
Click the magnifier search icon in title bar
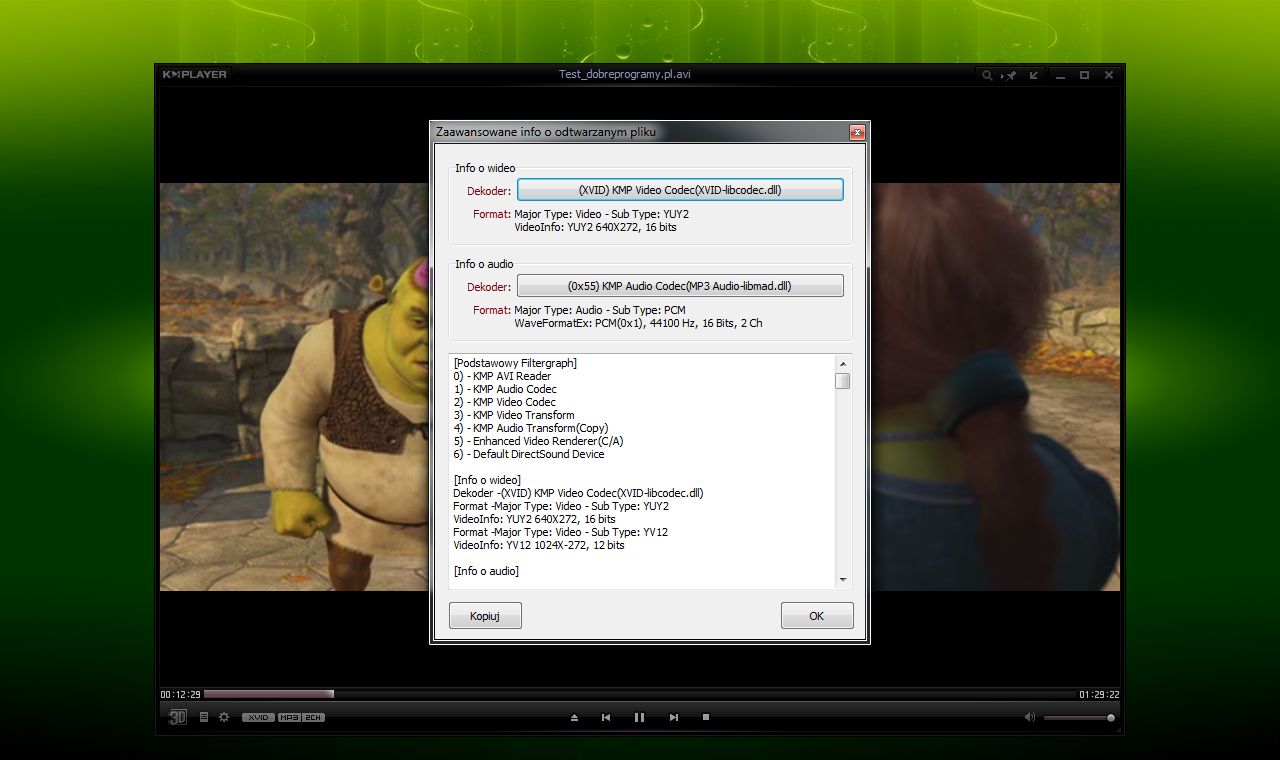[987, 75]
